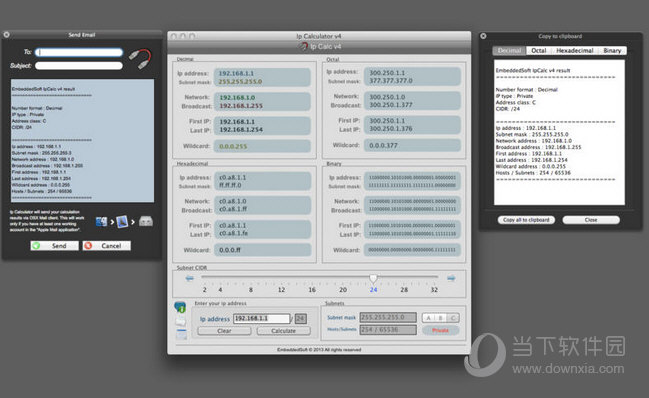Click octal Broadcast 300.250.1.377
The height and width of the screenshot is (398, 649).
(x=391, y=105)
